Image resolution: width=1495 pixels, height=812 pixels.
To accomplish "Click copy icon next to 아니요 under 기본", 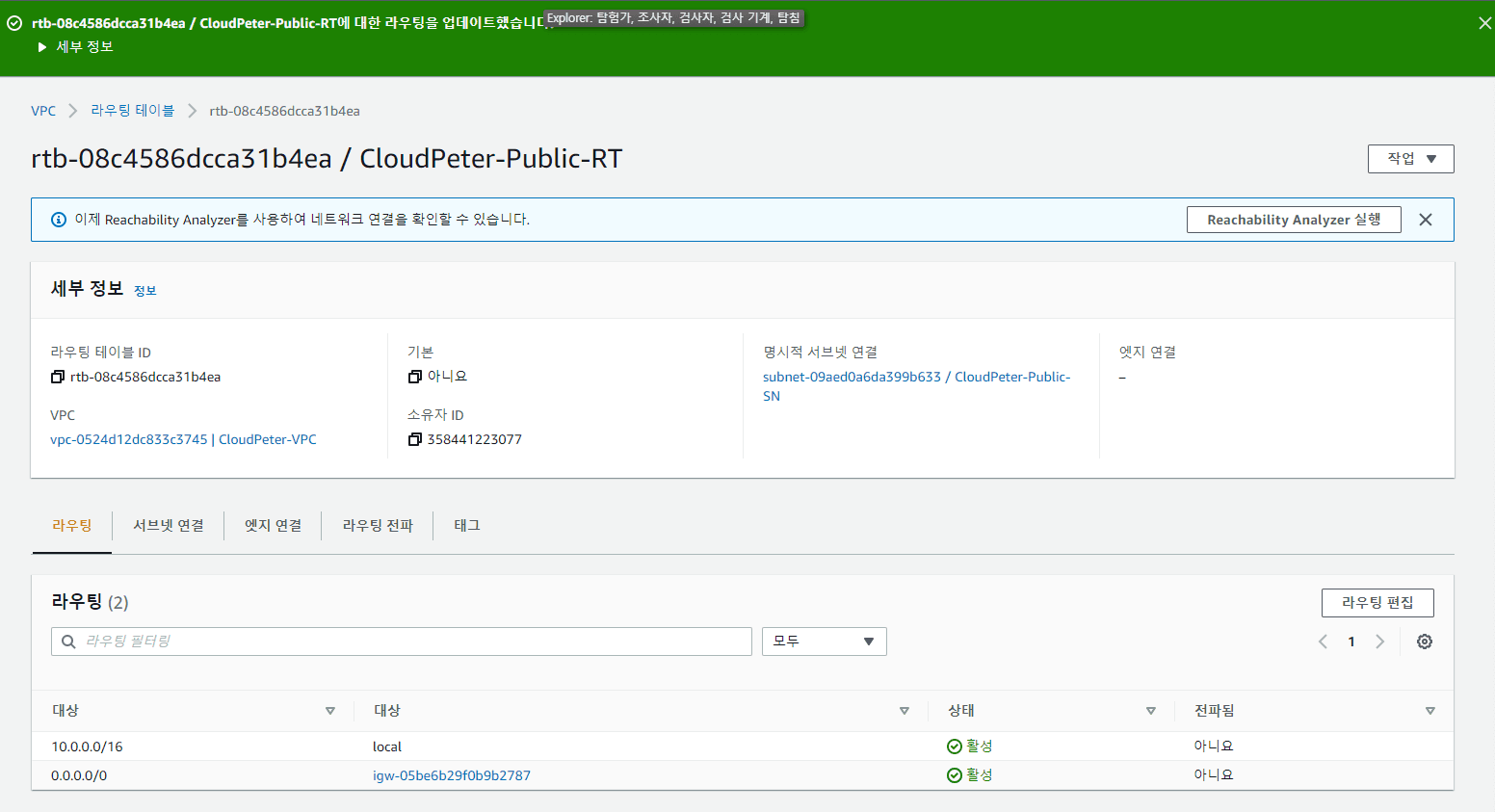I will click(414, 377).
